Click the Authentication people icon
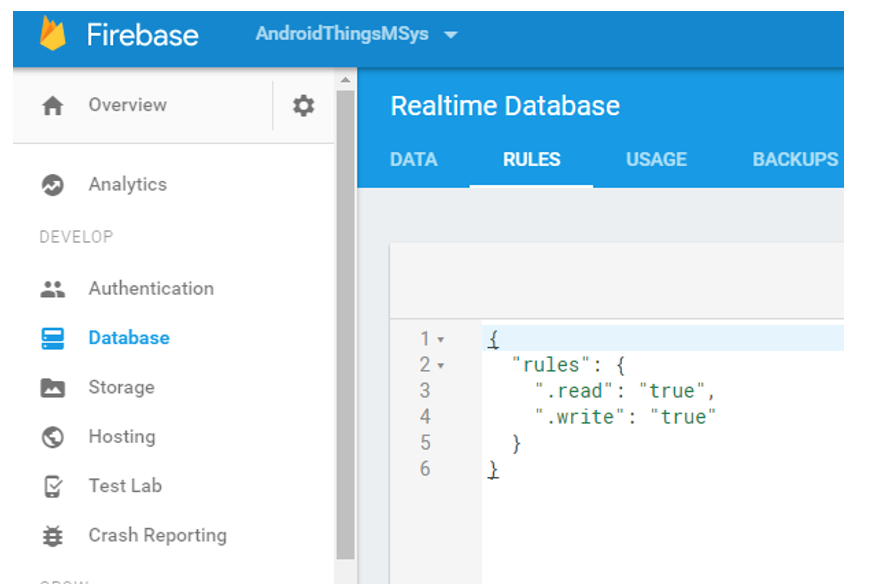The height and width of the screenshot is (587, 874). [53, 289]
